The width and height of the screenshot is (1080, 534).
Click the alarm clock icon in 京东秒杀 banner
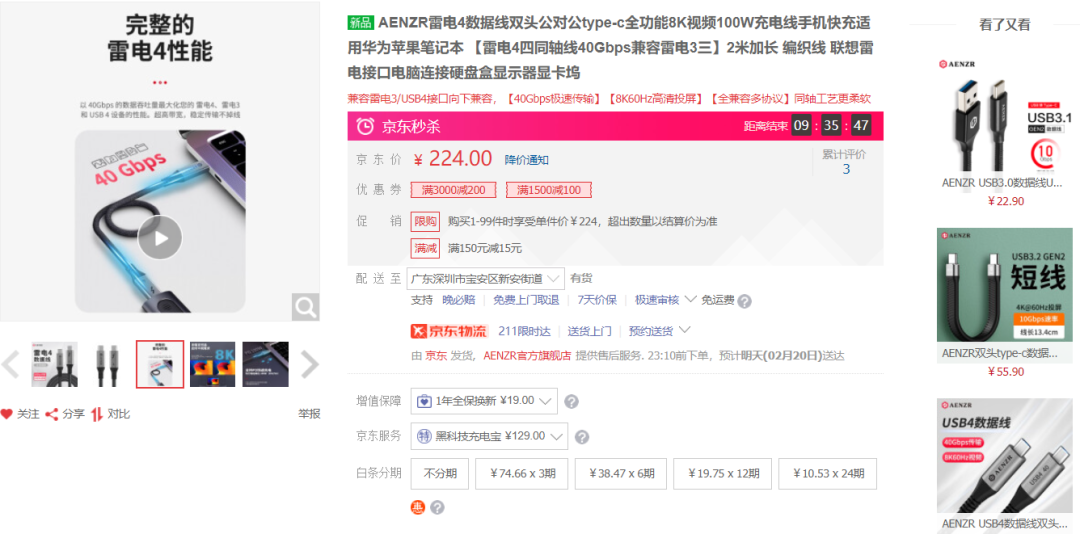coord(366,126)
